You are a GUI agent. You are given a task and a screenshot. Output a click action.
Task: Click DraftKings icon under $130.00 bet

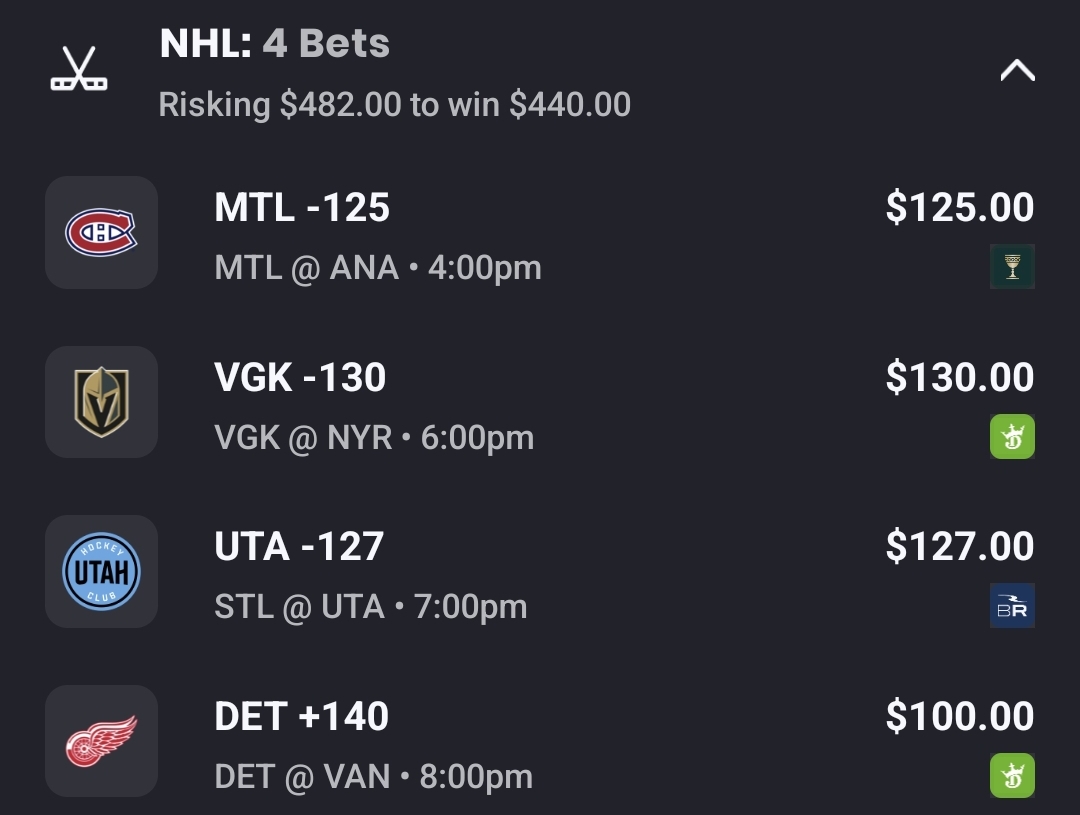(1012, 436)
